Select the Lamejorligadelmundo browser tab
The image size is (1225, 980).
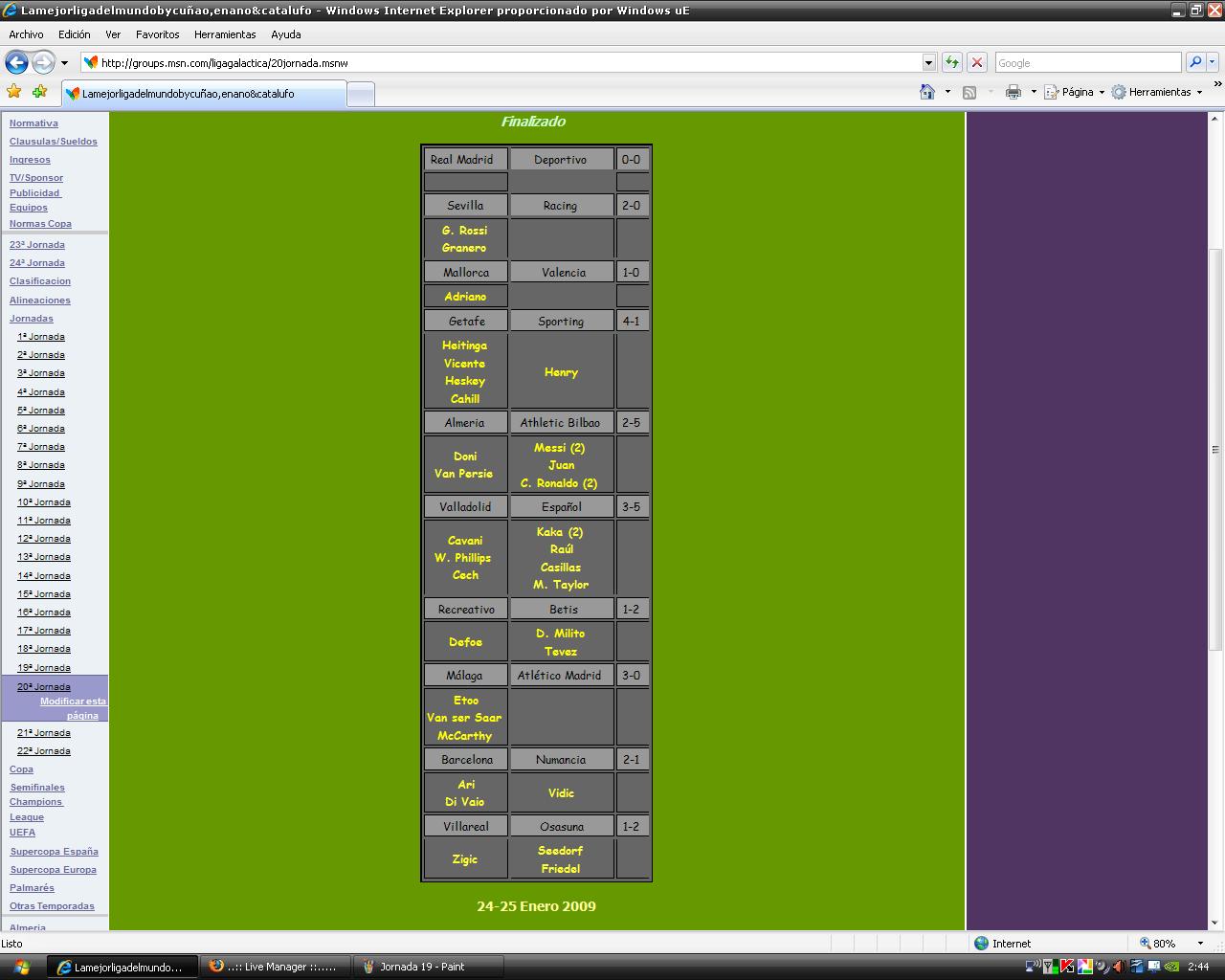click(203, 94)
